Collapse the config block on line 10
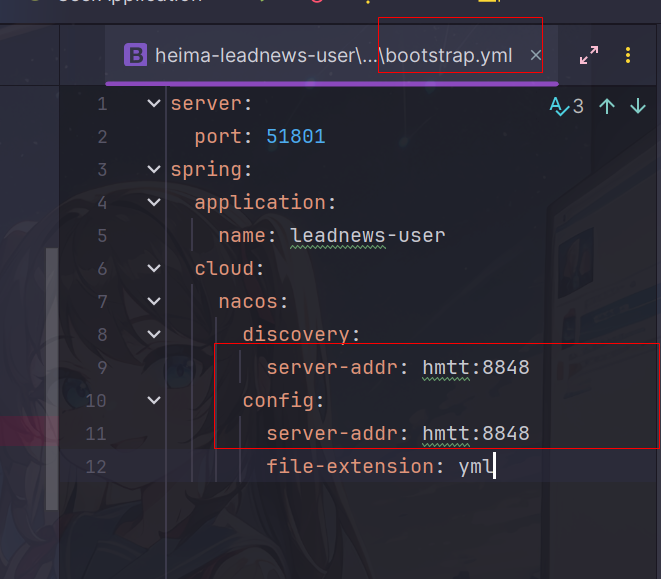 pos(154,400)
